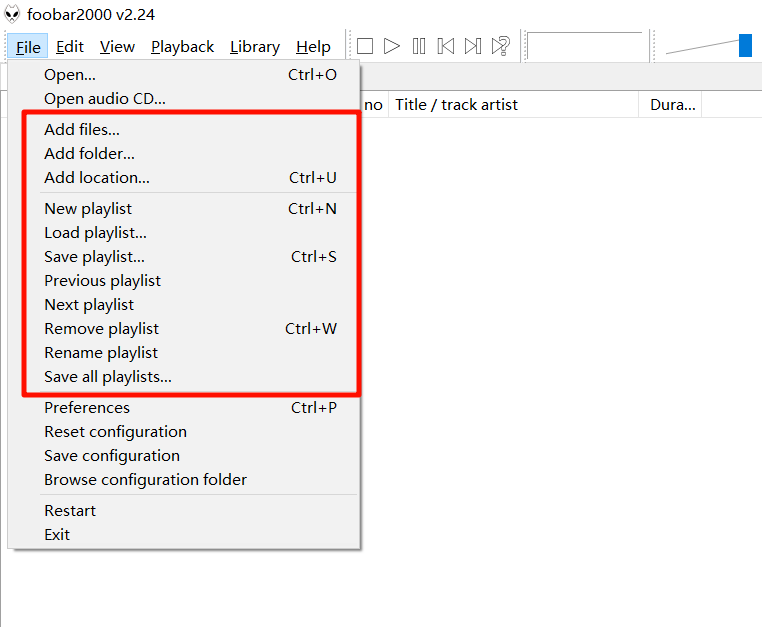Click the Stop playback button
This screenshot has height=627, width=762.
pyautogui.click(x=364, y=46)
